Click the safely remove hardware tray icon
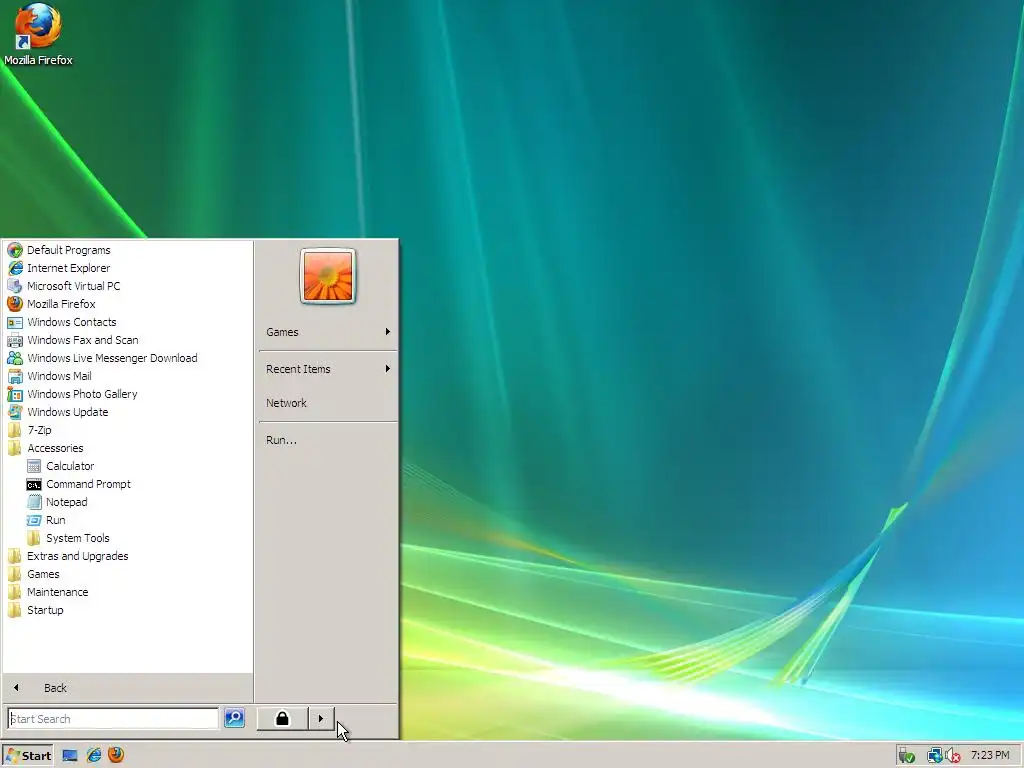 click(x=906, y=756)
